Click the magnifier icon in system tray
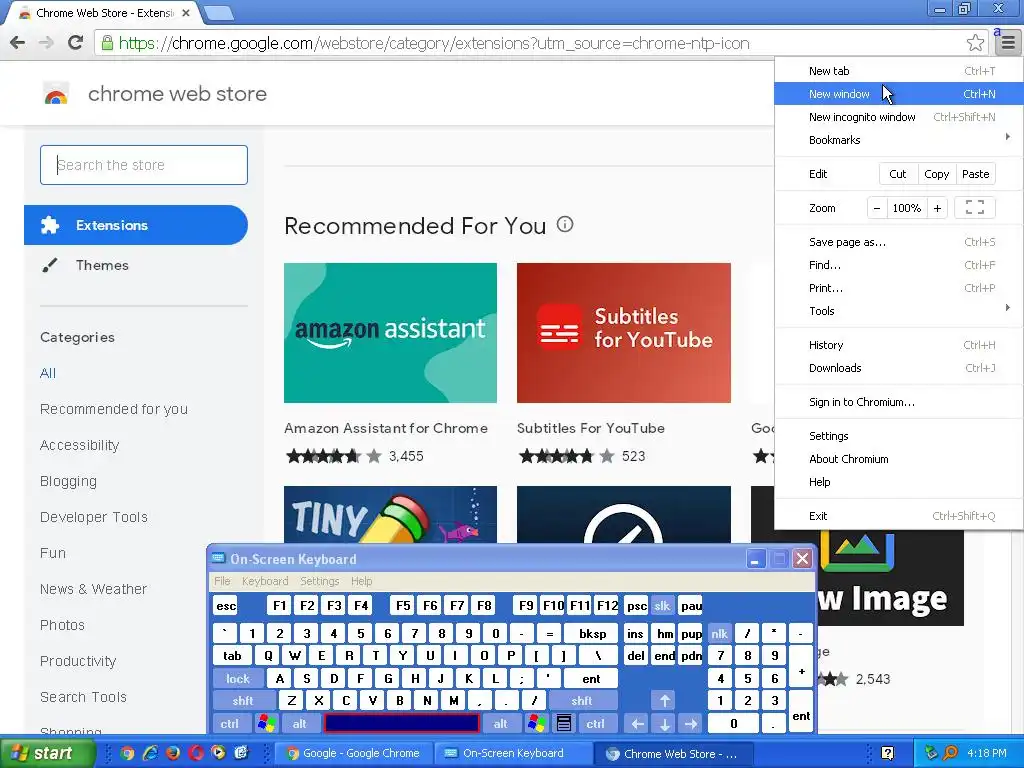The image size is (1024, 768). click(x=951, y=753)
